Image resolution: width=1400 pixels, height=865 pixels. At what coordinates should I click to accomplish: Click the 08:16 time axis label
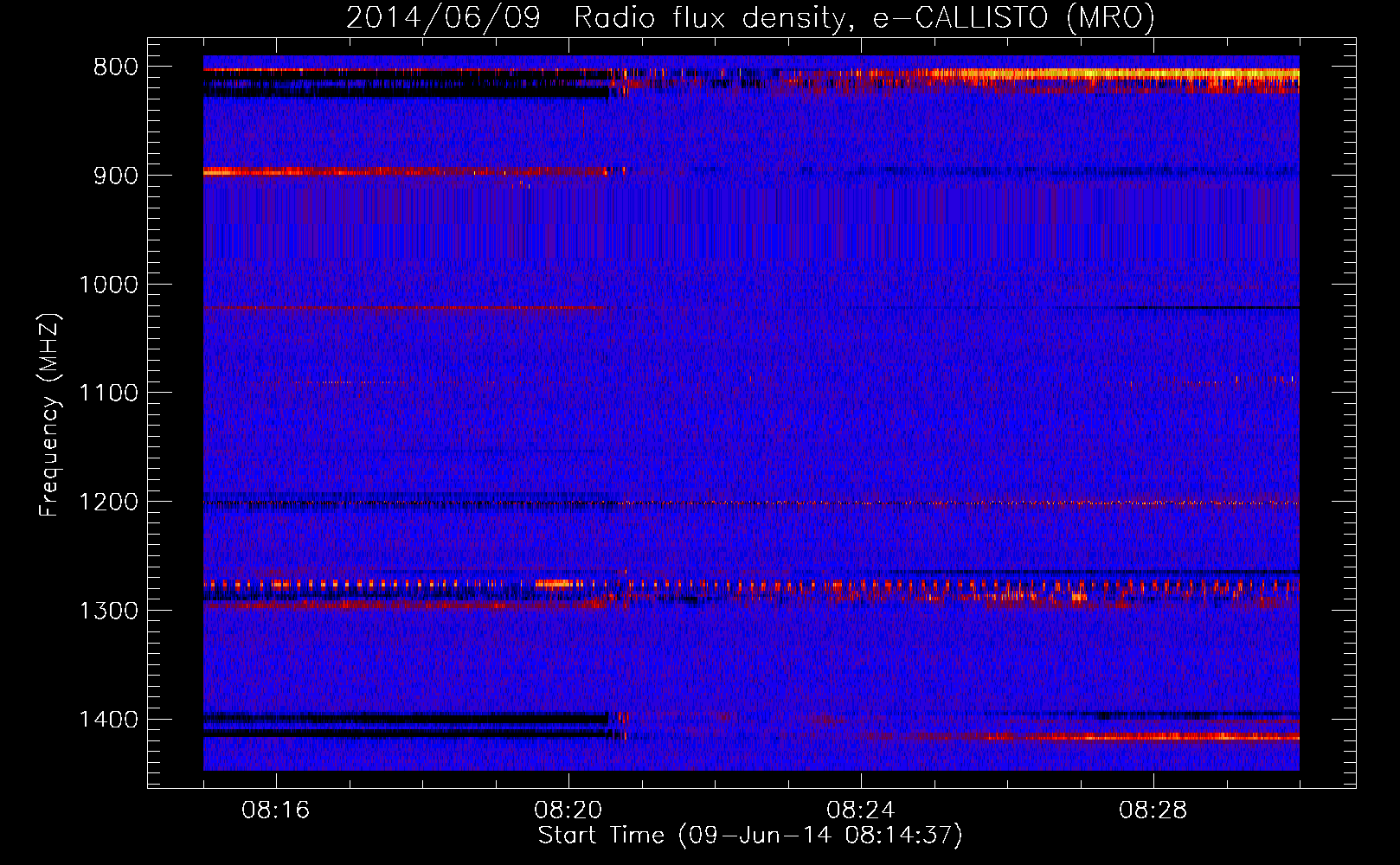pos(276,811)
